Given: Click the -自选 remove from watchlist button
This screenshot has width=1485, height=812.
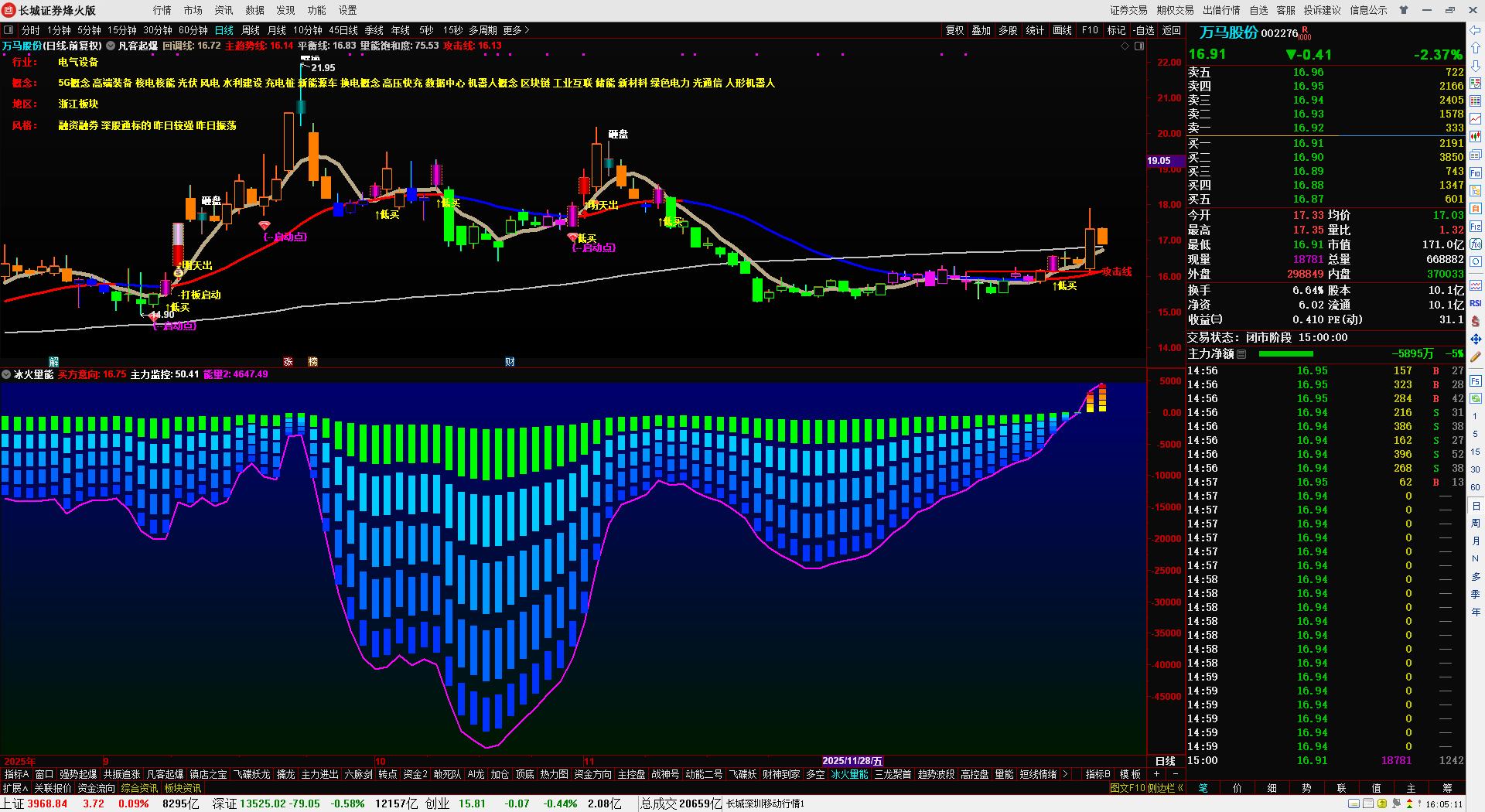Looking at the screenshot, I should click(1144, 30).
